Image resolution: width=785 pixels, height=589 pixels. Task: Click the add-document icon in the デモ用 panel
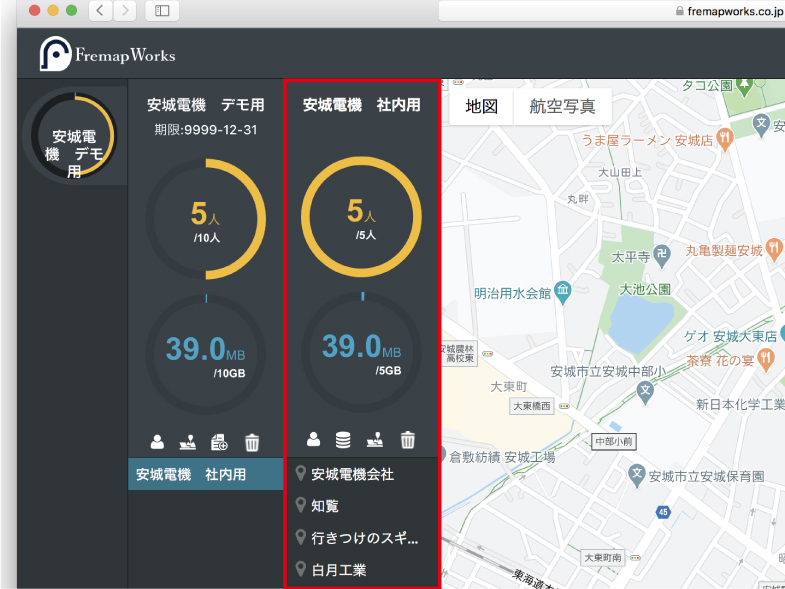(219, 441)
